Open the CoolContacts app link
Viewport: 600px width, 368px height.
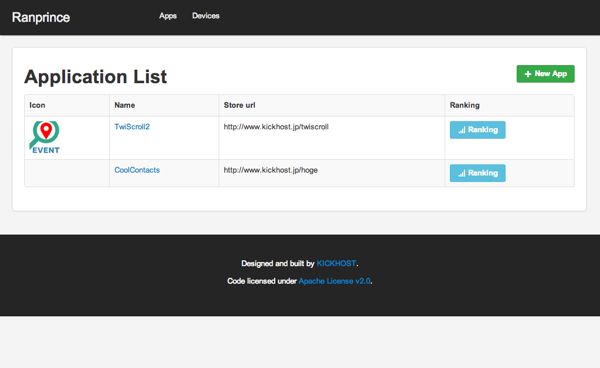tap(137, 170)
